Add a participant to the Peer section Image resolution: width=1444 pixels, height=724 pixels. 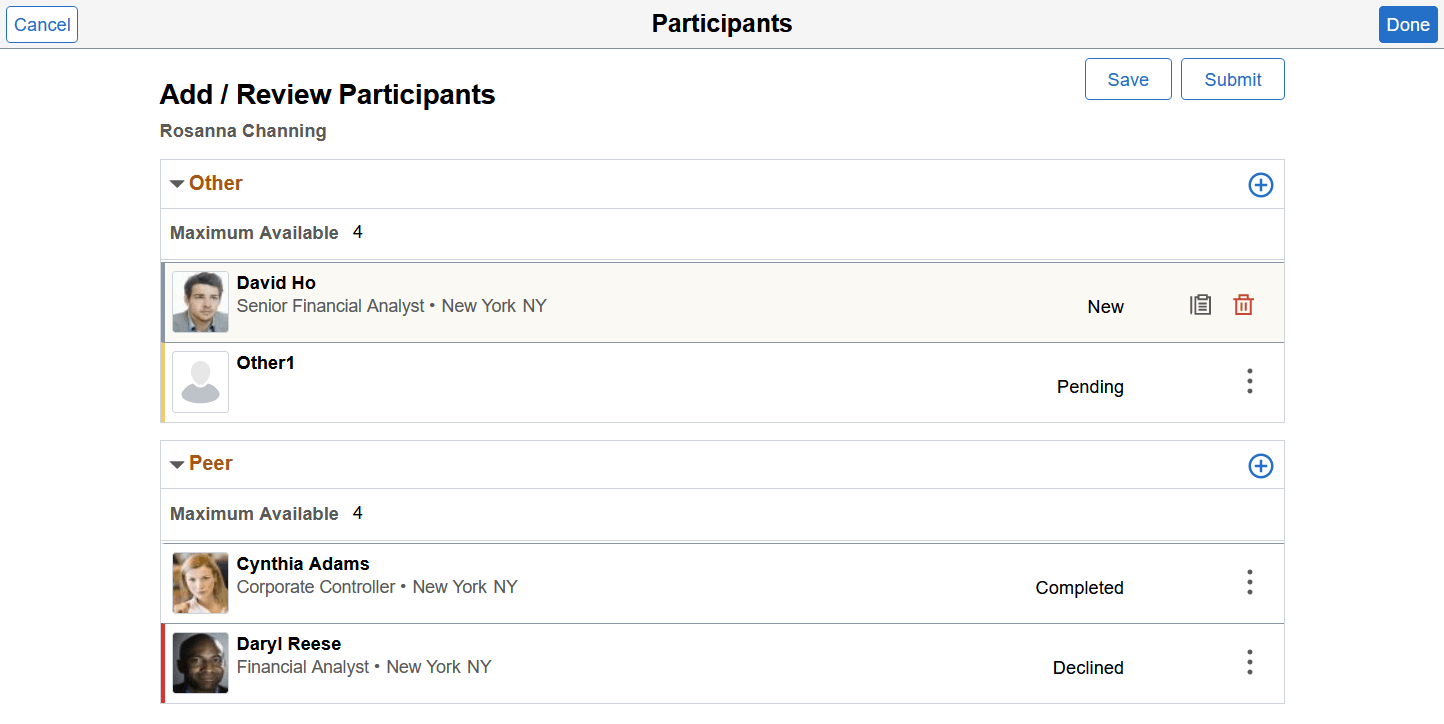click(1260, 465)
